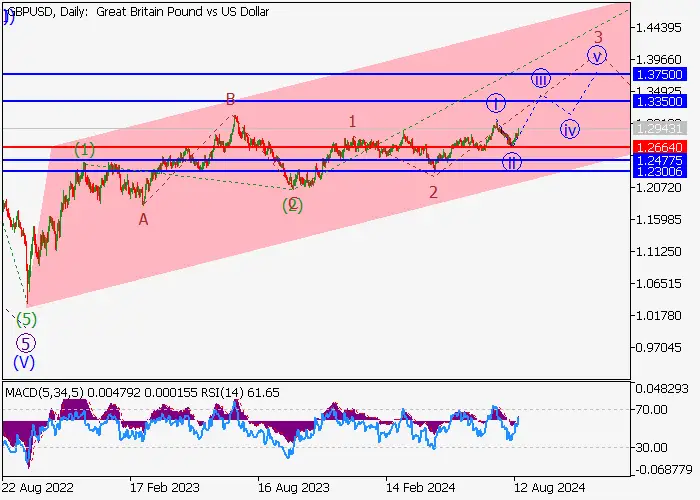Viewport: 700px width, 500px height.
Task: Click the -0.068779 indicator scale value
Action: (x=663, y=470)
